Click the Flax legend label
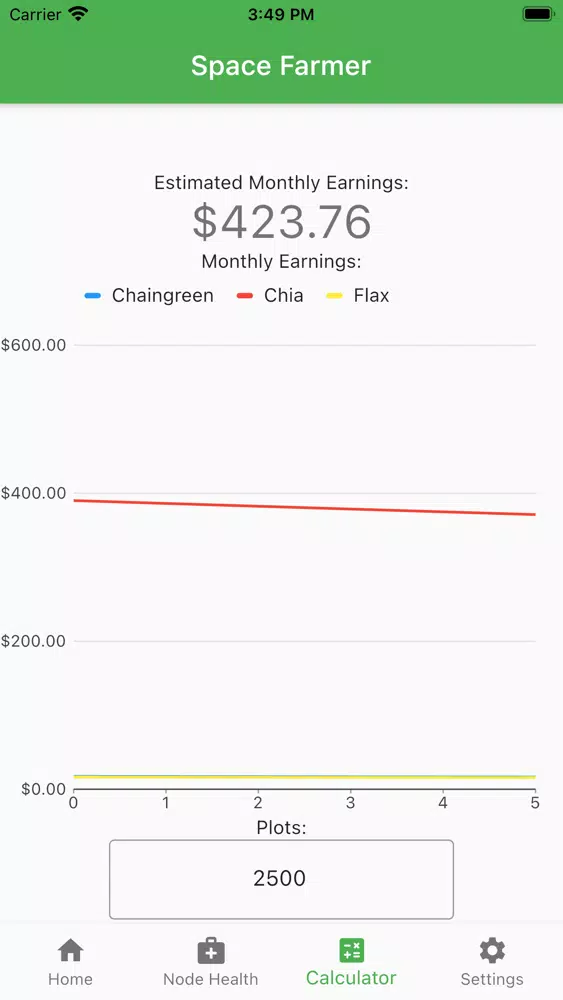Viewport: 563px width, 1000px height. click(x=371, y=296)
